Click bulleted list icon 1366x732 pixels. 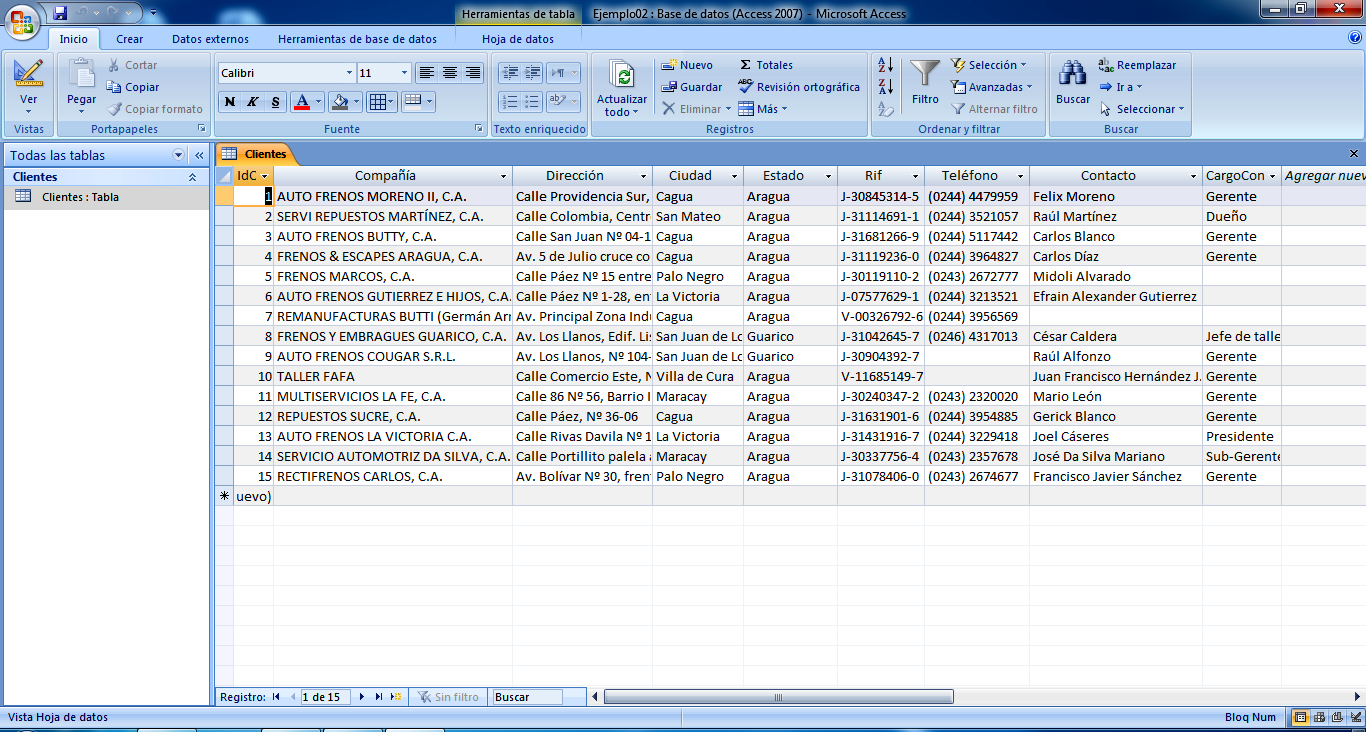(x=533, y=102)
